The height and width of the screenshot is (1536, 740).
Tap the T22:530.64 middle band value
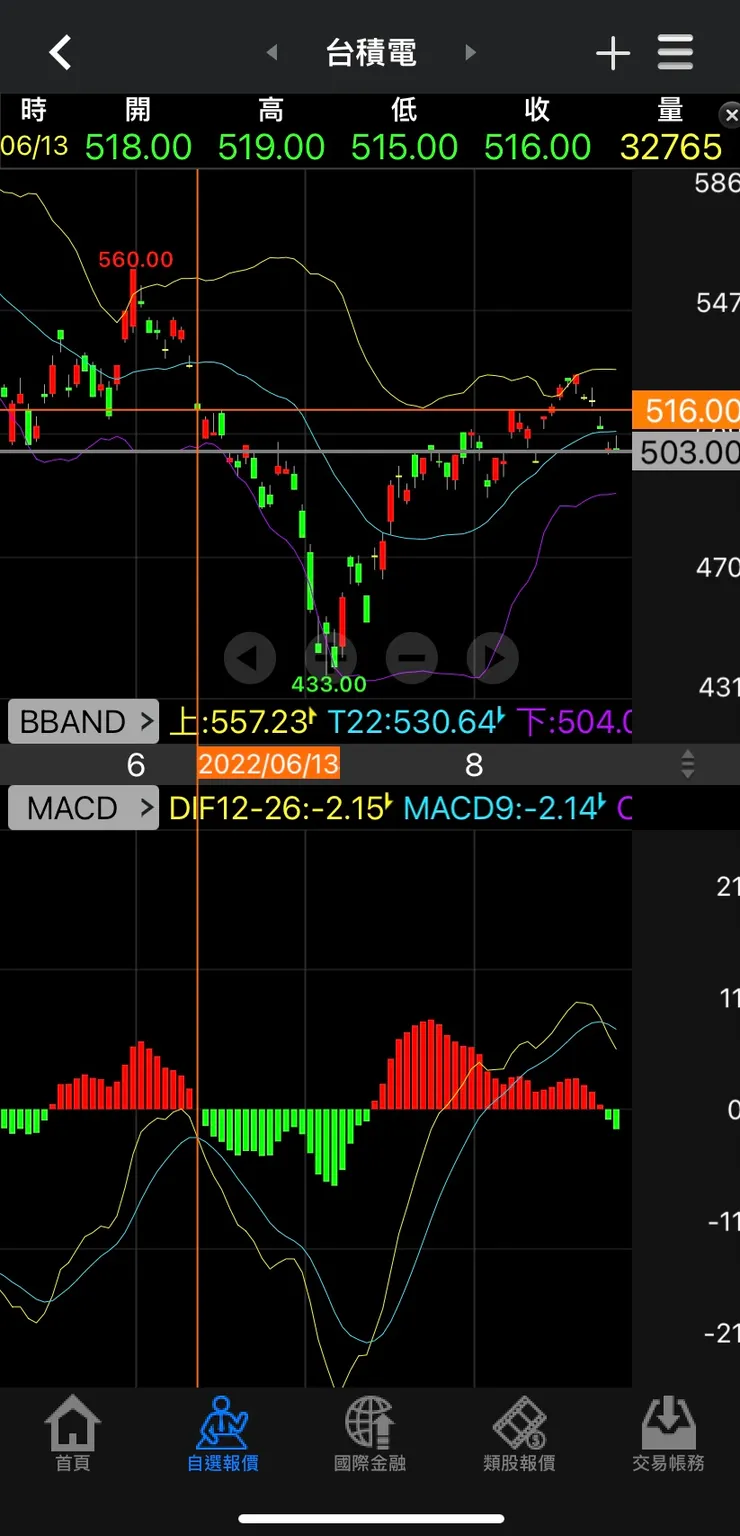[x=417, y=722]
